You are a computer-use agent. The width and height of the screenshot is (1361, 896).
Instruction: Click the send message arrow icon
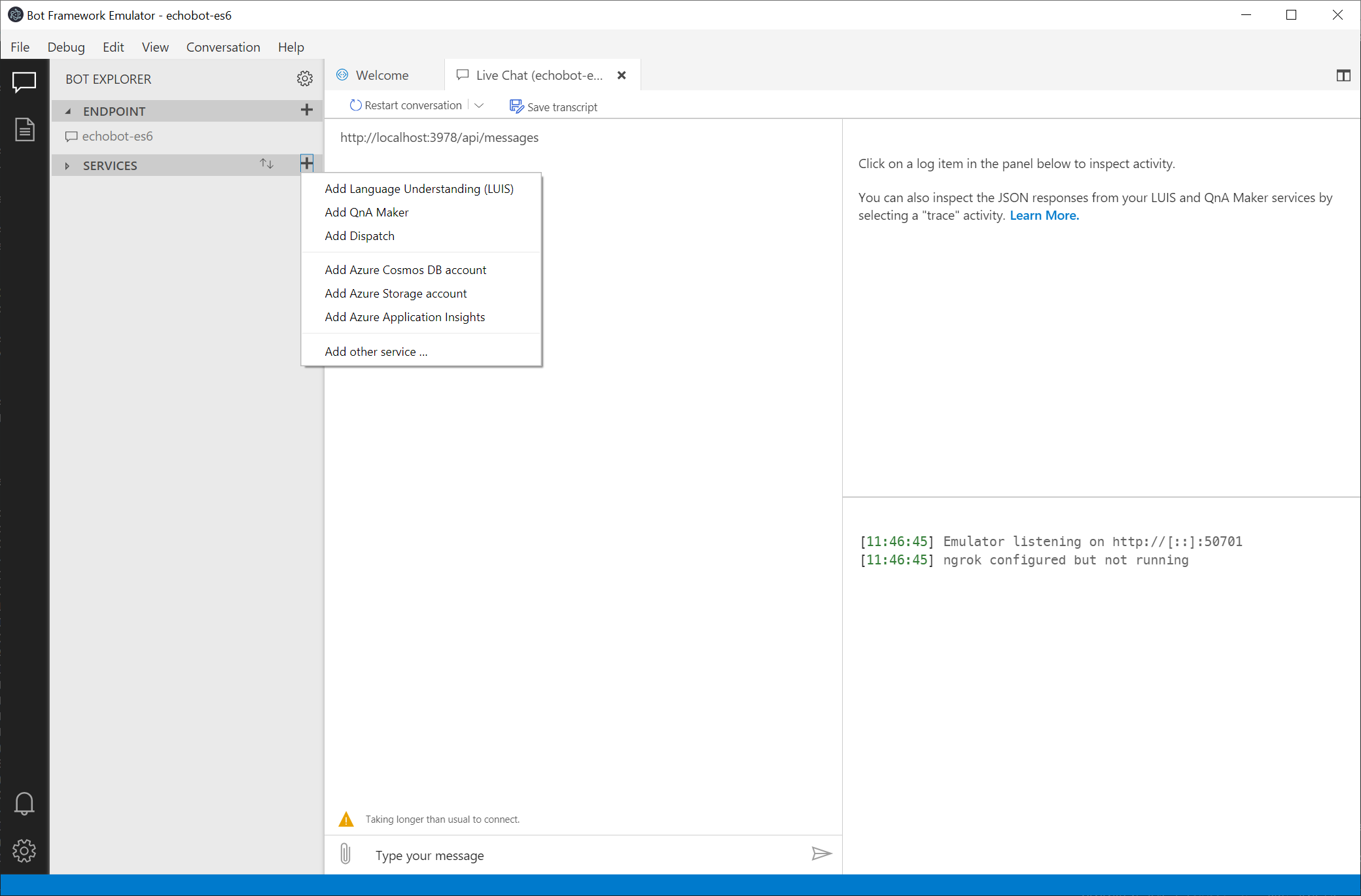(821, 853)
